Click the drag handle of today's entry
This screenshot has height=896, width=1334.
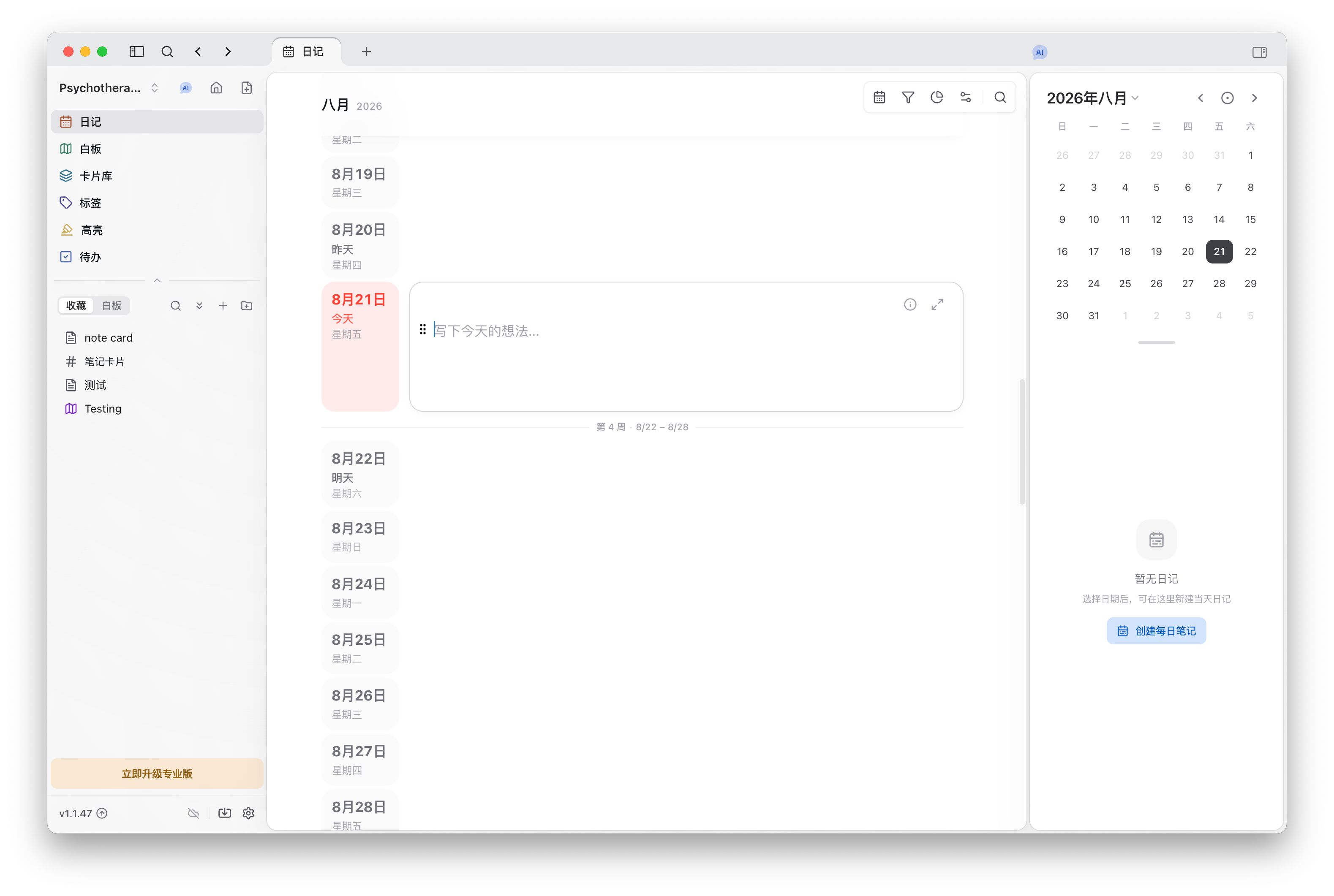422,330
